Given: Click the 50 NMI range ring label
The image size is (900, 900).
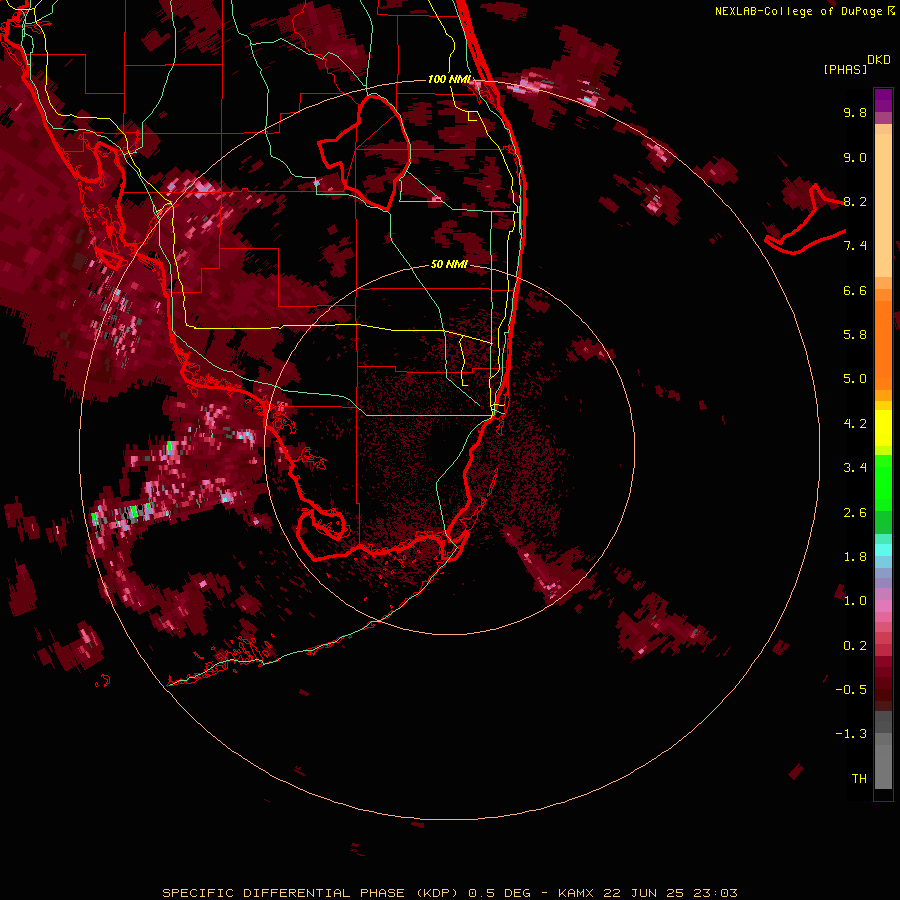Looking at the screenshot, I should click(x=449, y=264).
